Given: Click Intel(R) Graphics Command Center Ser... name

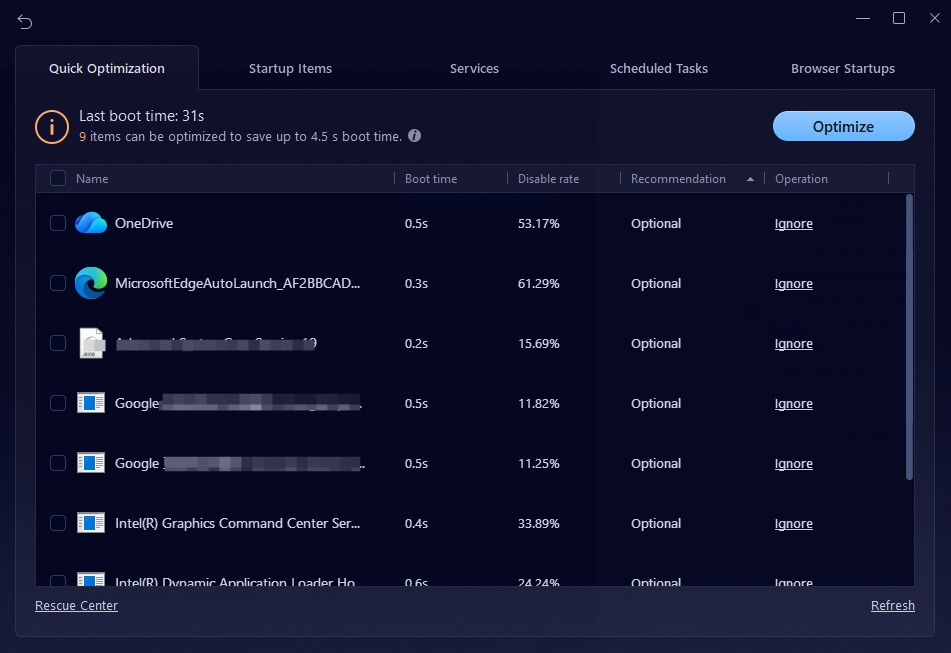Looking at the screenshot, I should coord(237,523).
